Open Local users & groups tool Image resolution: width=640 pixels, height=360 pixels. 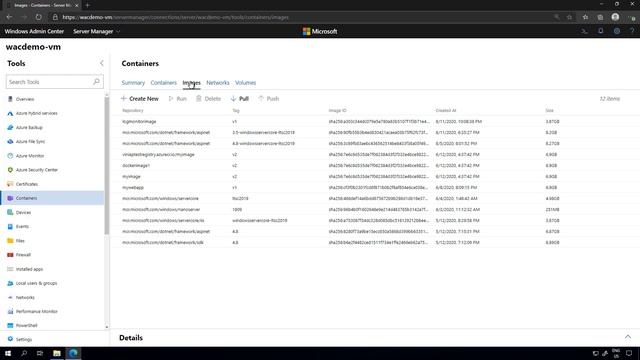point(36,283)
